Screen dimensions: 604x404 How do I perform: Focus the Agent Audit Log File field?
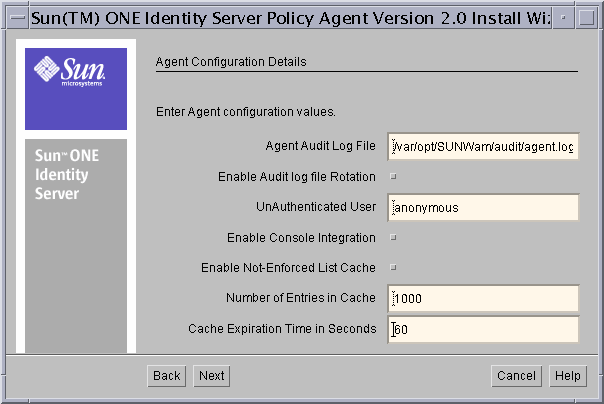click(x=483, y=146)
